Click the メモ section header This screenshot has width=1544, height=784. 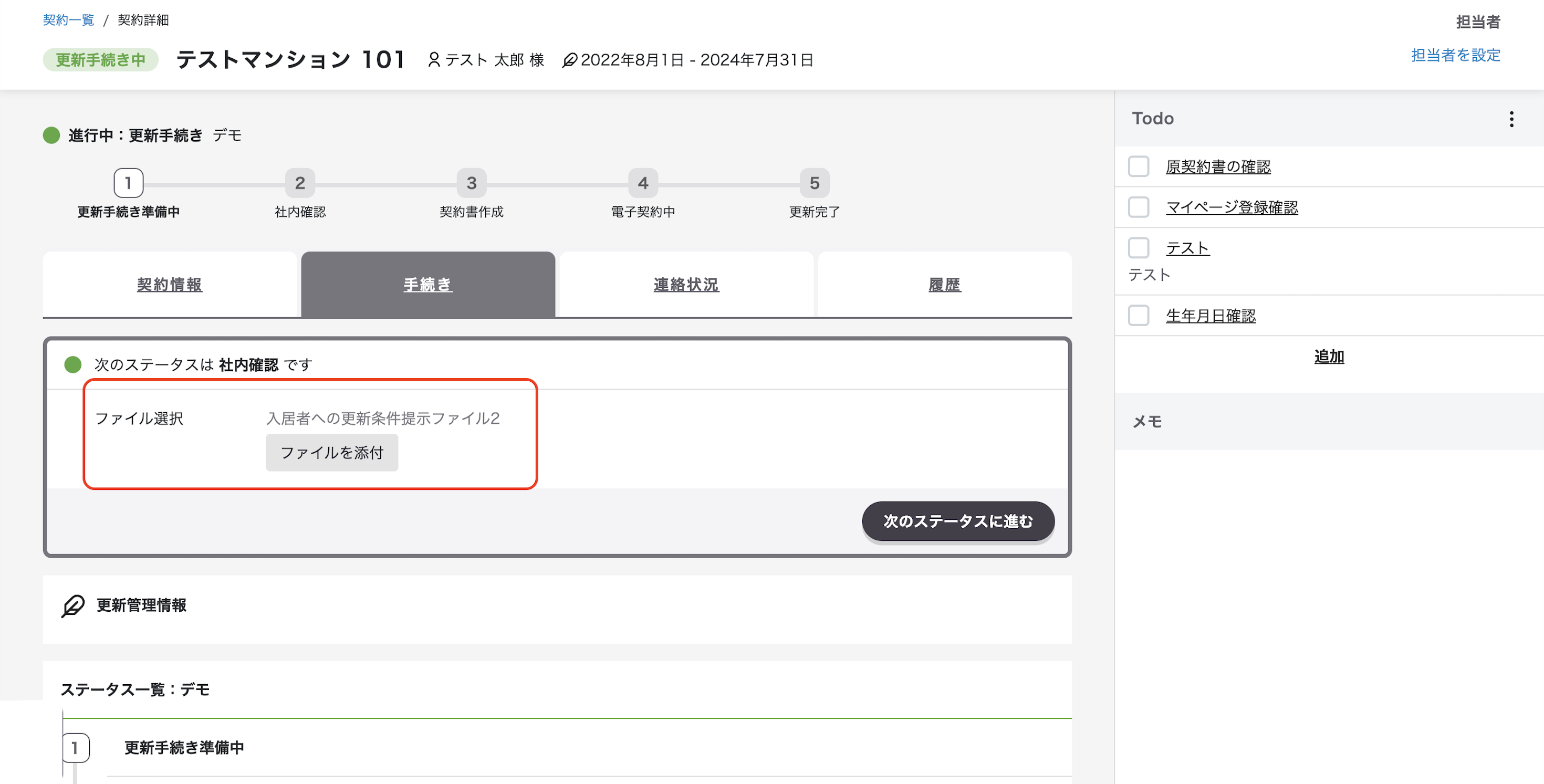click(x=1329, y=421)
